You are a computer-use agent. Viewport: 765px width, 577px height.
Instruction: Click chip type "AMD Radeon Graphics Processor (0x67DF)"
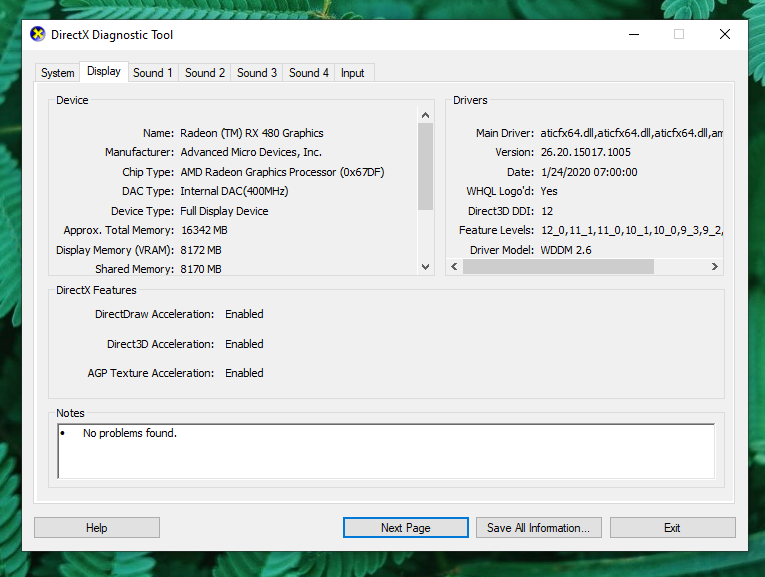pyautogui.click(x=282, y=172)
